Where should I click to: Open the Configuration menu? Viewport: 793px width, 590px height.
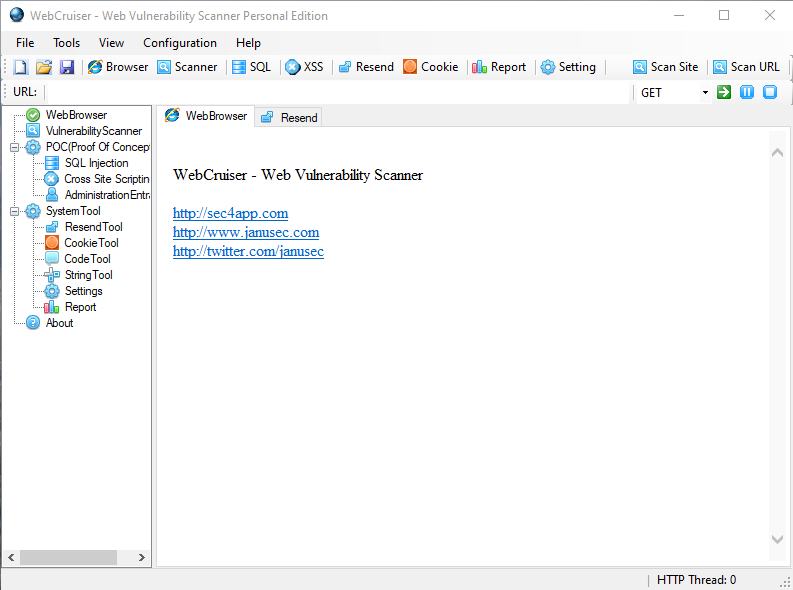pos(180,43)
